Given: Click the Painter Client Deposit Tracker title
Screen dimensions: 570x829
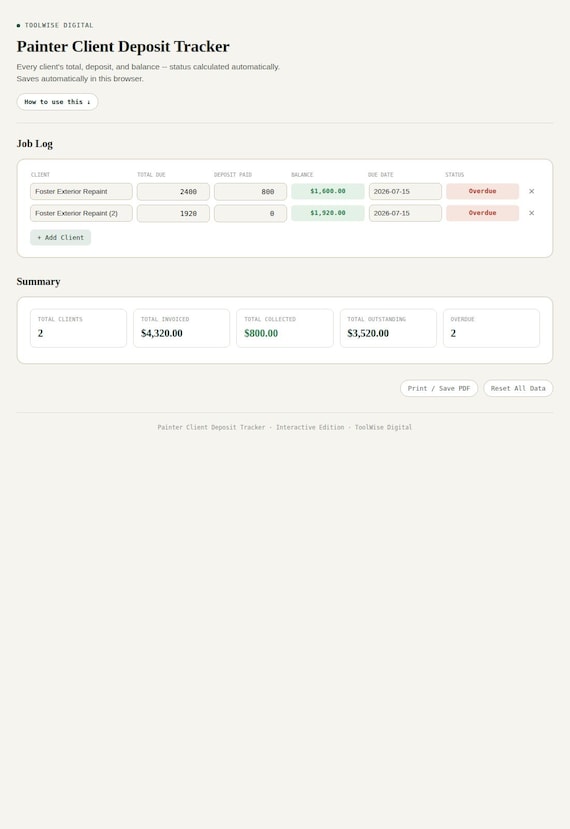Looking at the screenshot, I should click(123, 47).
